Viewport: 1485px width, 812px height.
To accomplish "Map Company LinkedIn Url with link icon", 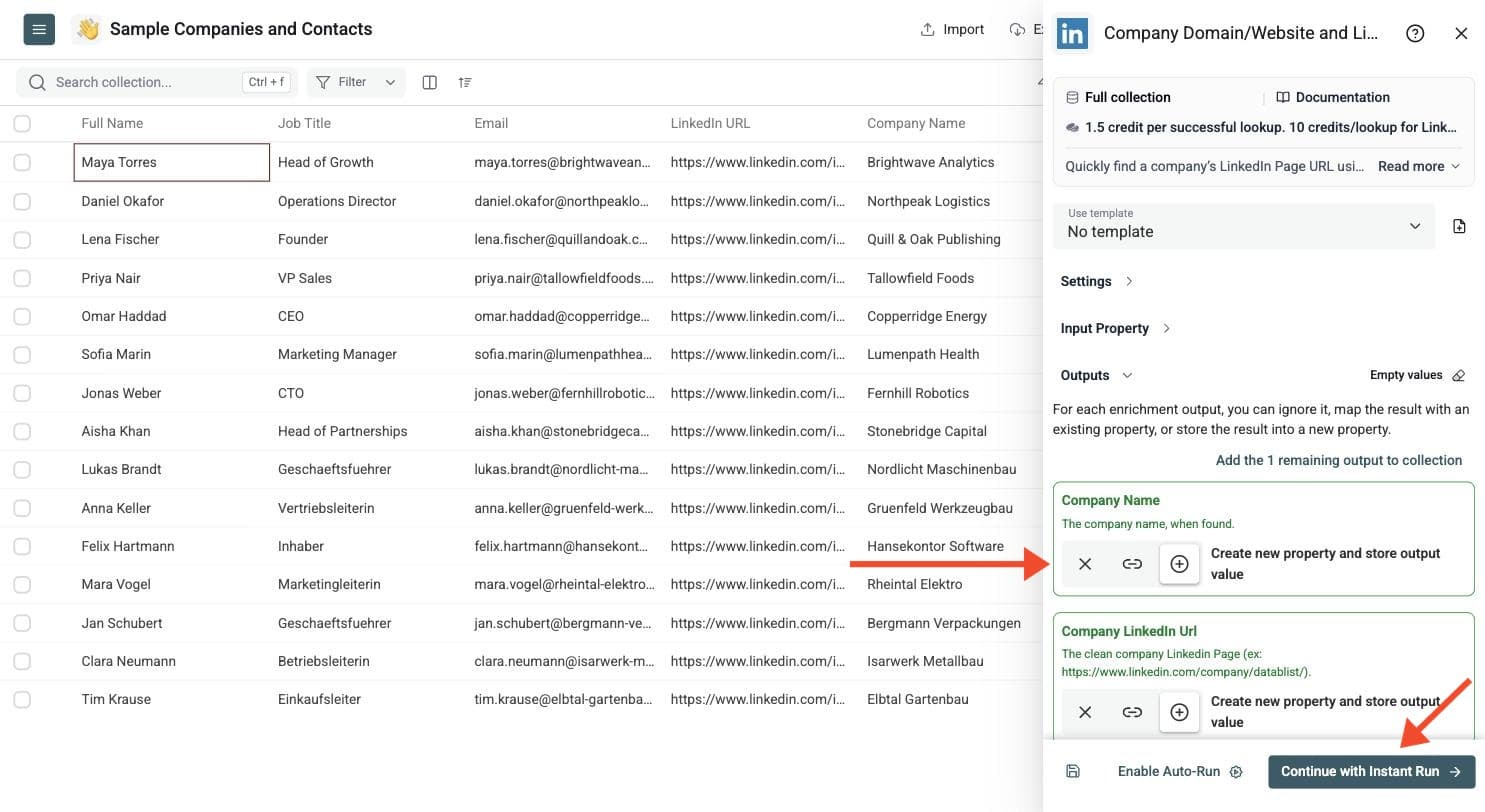I will click(1132, 712).
